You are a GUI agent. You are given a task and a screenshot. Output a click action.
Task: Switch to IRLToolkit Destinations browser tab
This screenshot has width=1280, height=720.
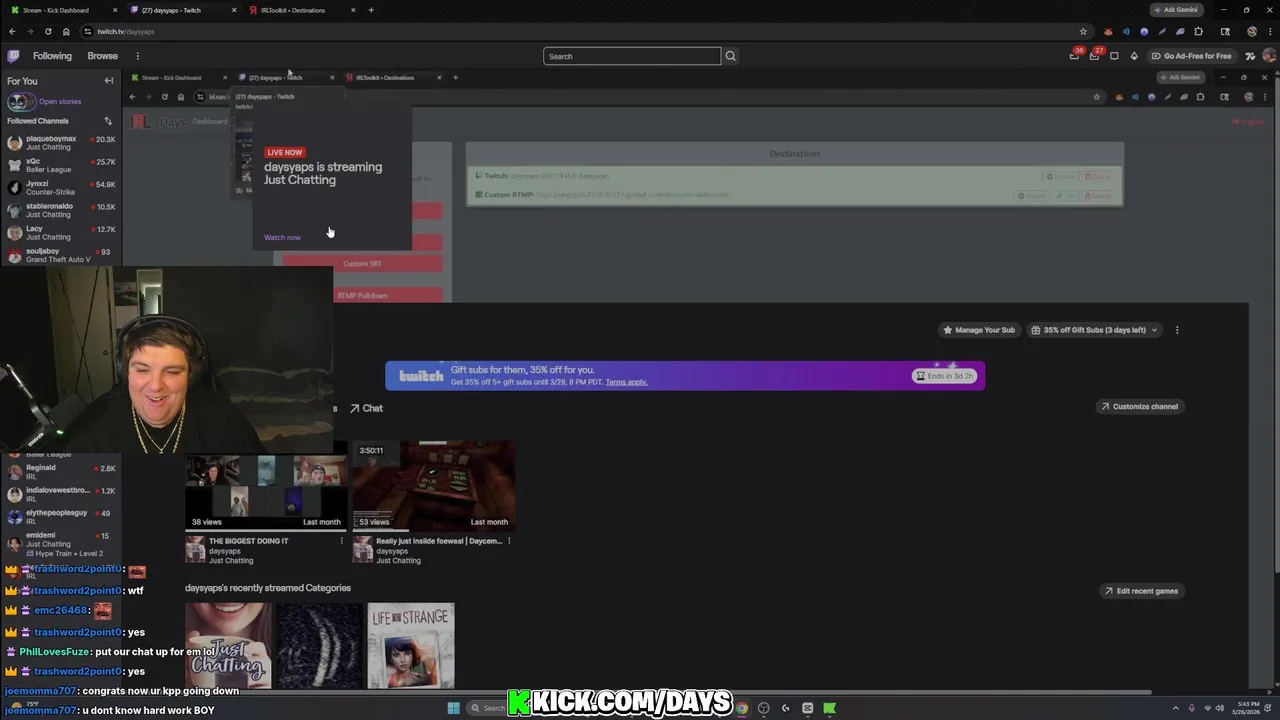pos(300,10)
